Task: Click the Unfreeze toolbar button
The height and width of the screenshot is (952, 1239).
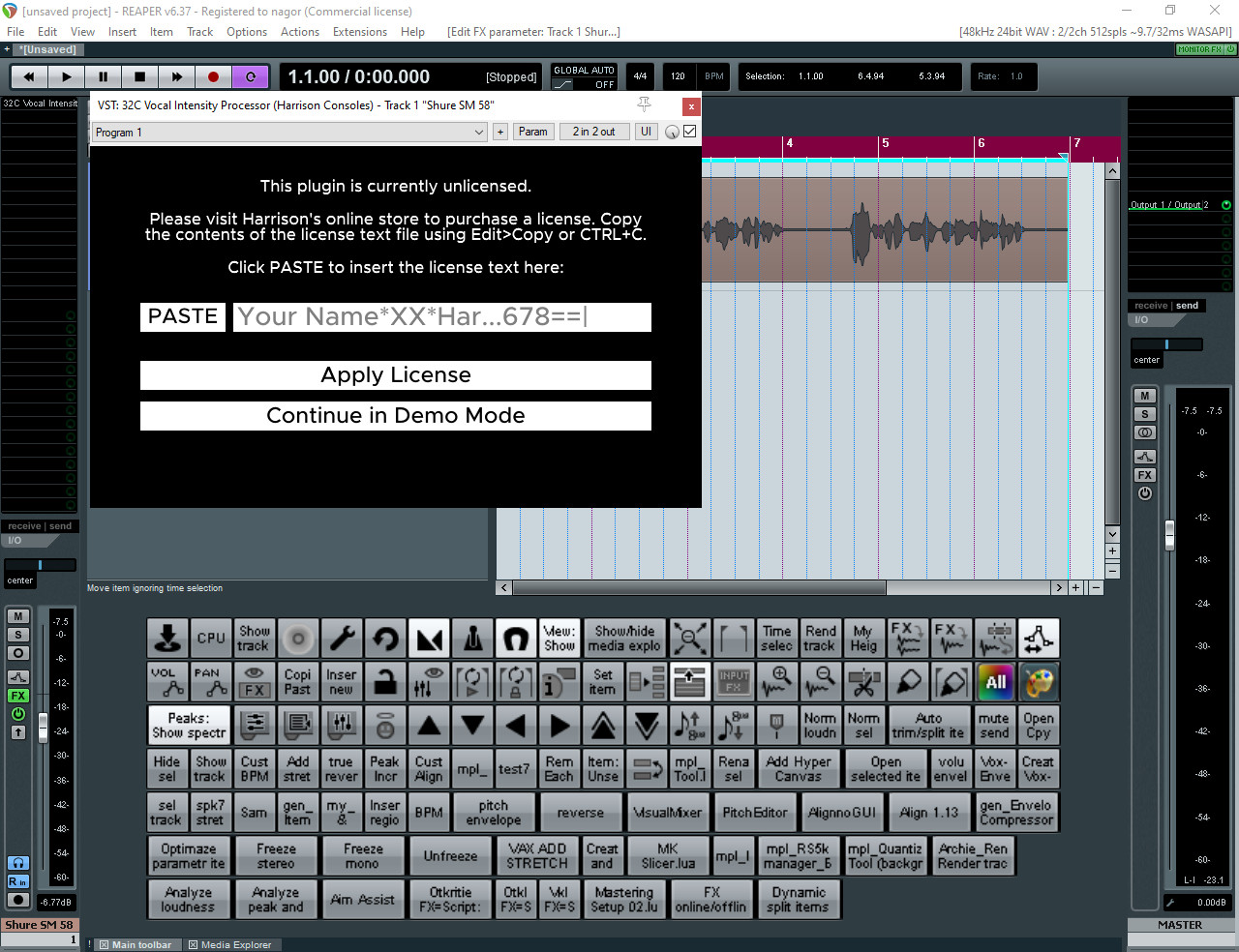Action: point(450,856)
